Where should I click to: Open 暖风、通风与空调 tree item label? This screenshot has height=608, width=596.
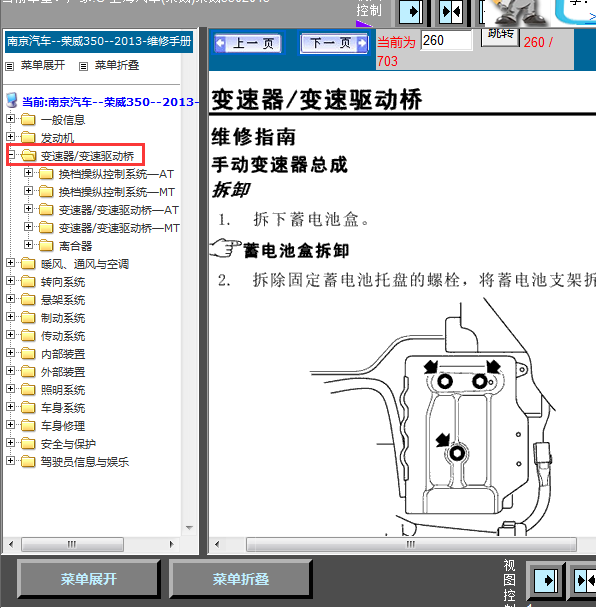pyautogui.click(x=85, y=264)
